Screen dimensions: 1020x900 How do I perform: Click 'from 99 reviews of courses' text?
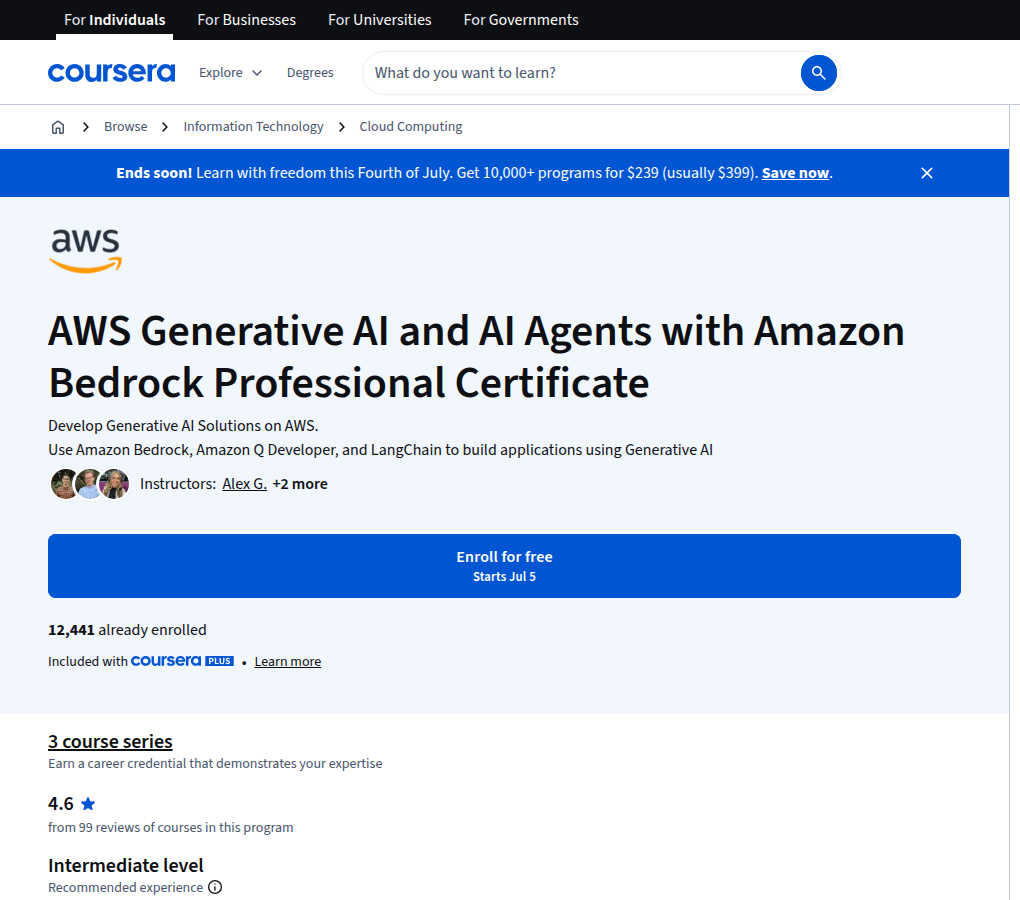click(x=170, y=827)
